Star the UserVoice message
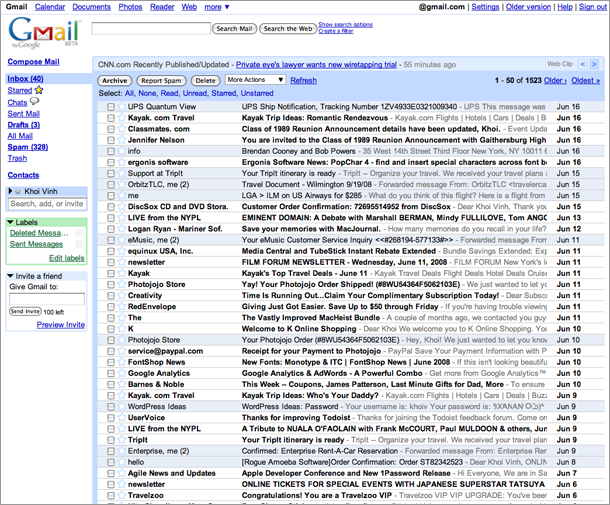 (122, 417)
